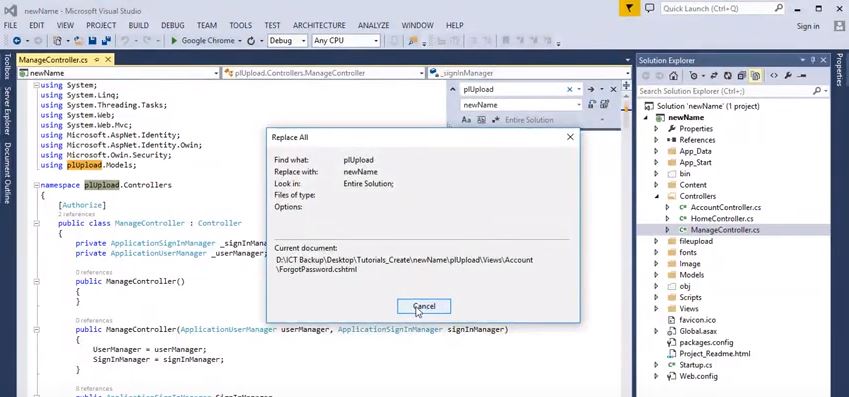Screen dimensions: 849x397
Task: Open the Server Explorer side tab
Action: tap(7, 110)
